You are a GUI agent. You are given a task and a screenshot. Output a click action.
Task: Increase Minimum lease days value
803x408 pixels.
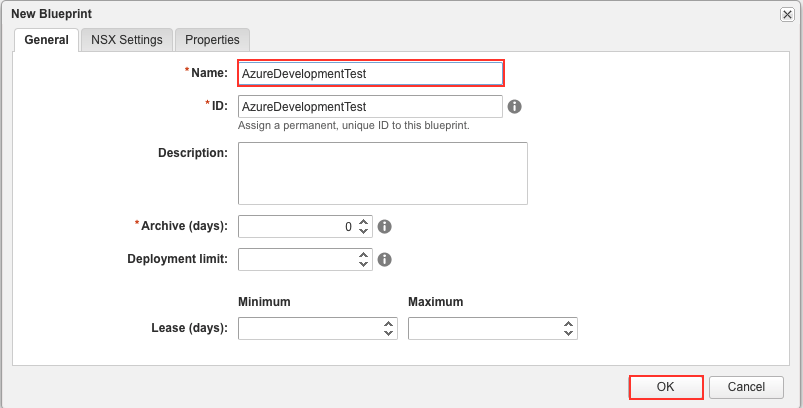point(388,324)
